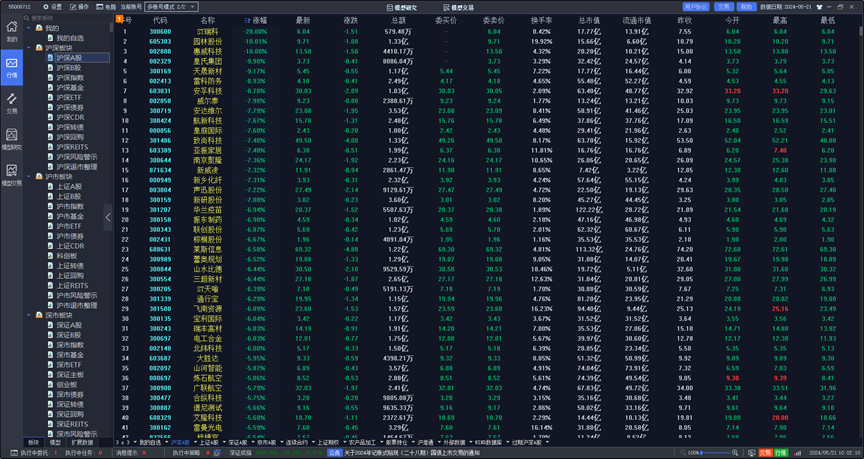This screenshot has width=864, height=459.
Task: Switch to the 模型 tab below tree
Action: tap(55, 442)
